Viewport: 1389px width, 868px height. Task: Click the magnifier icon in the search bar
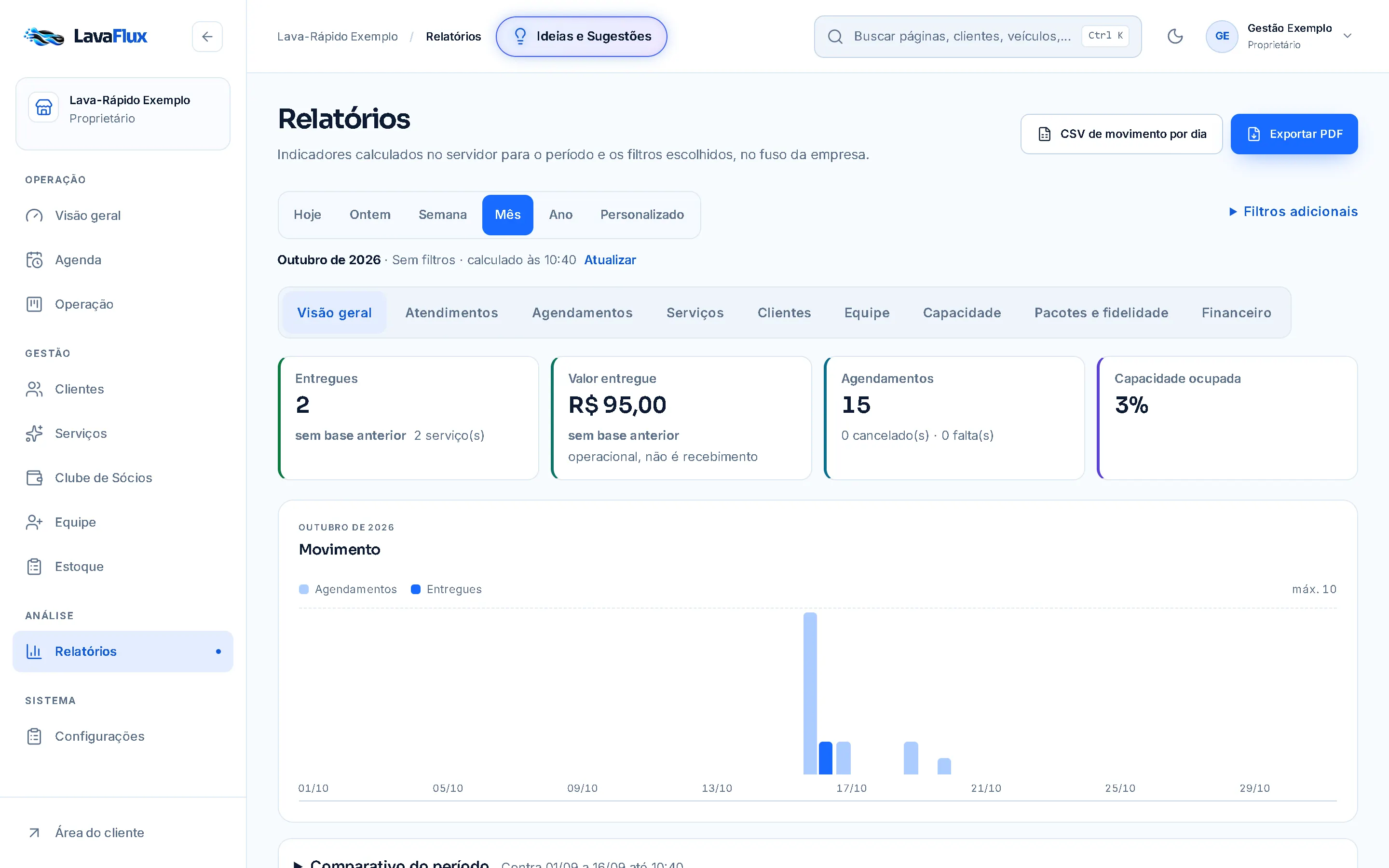(x=835, y=37)
